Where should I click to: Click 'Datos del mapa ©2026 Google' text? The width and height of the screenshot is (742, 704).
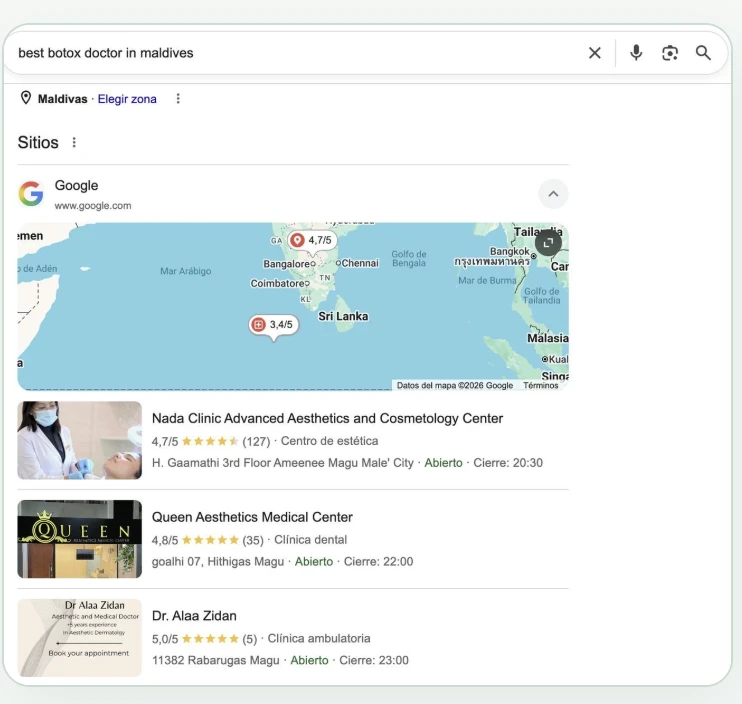(x=455, y=386)
